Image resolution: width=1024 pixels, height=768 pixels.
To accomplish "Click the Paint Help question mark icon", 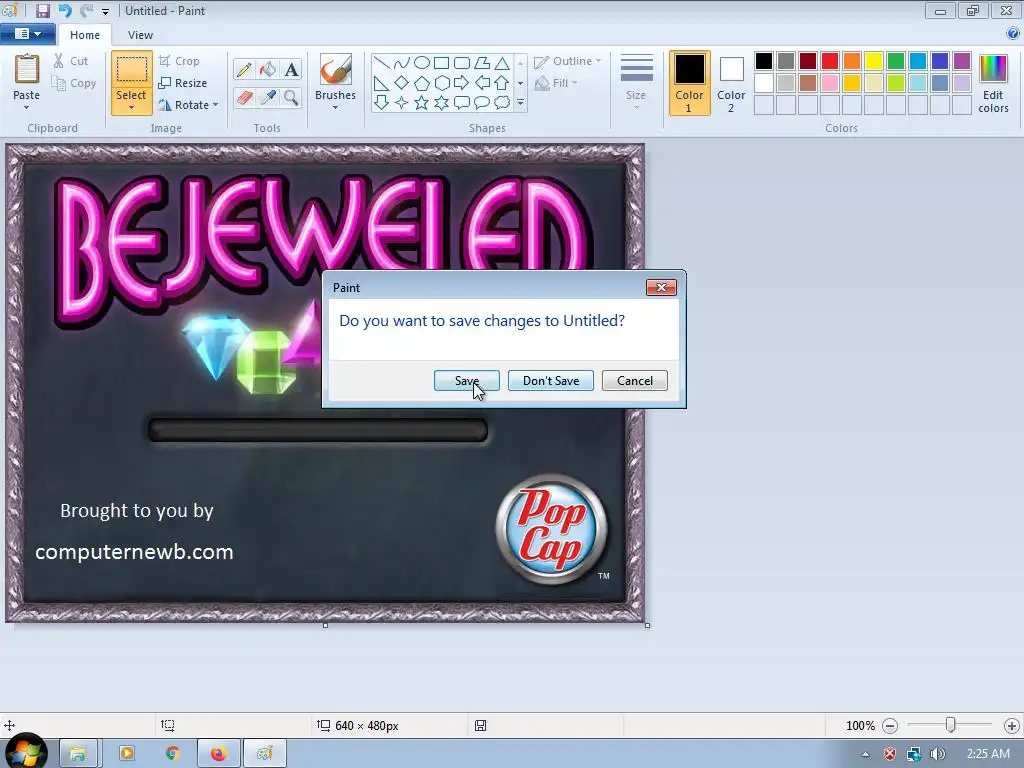I will pos(1013,34).
